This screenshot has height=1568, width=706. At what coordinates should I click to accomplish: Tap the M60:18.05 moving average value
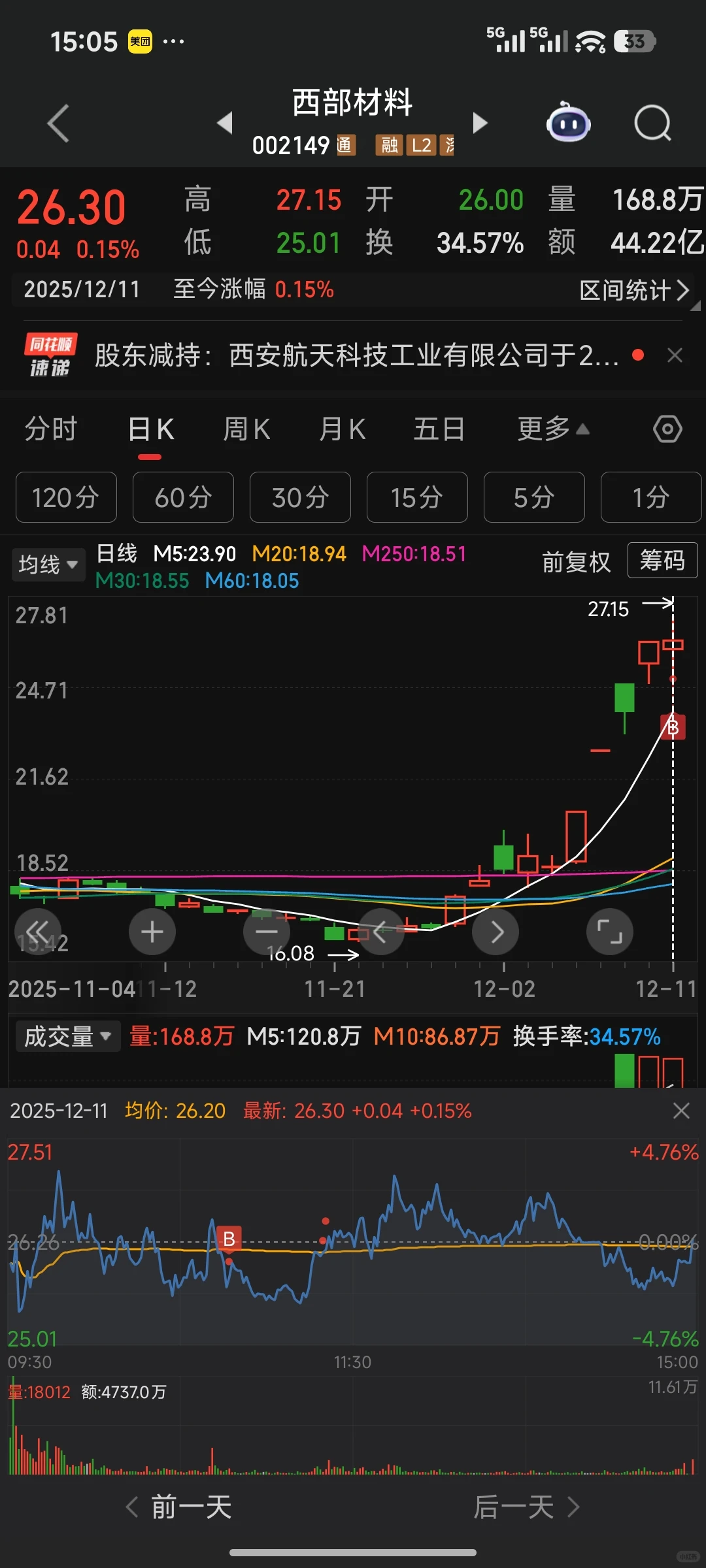pyautogui.click(x=252, y=580)
